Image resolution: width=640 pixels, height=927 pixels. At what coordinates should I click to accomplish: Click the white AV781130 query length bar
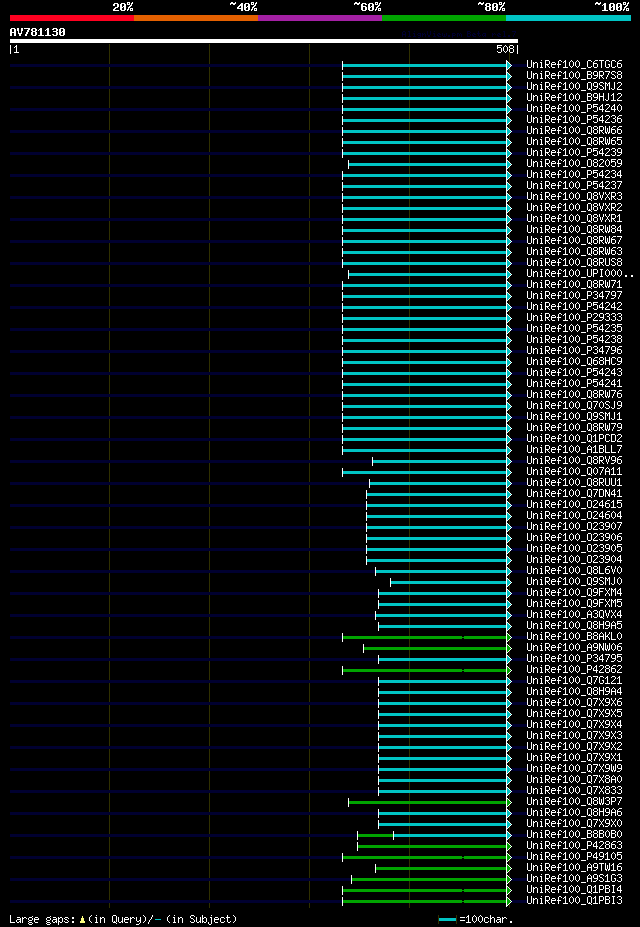(264, 41)
